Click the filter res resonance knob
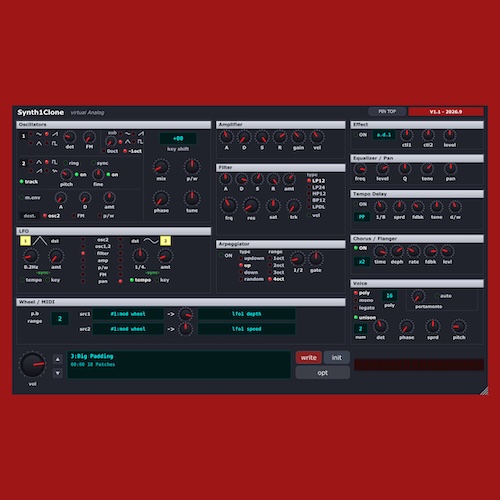 coord(251,206)
